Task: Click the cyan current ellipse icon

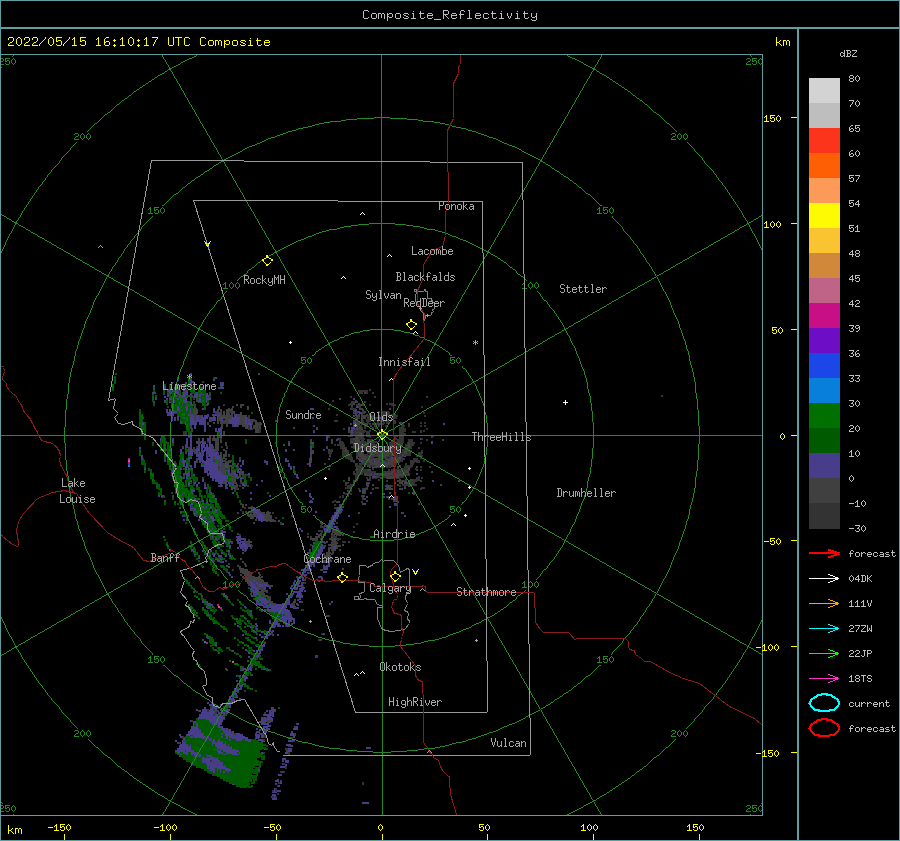Action: coord(824,703)
